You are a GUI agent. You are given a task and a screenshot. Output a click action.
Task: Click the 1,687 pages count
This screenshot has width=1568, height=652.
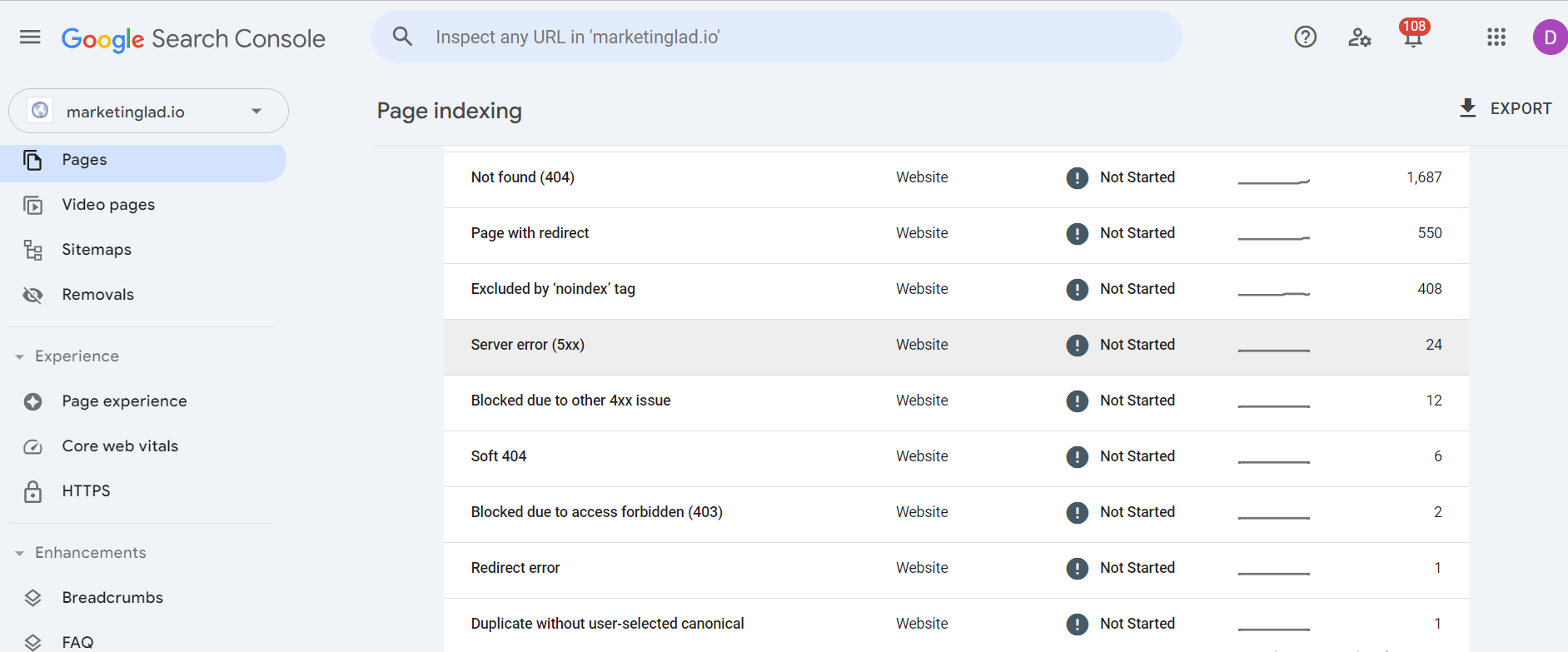click(x=1424, y=177)
